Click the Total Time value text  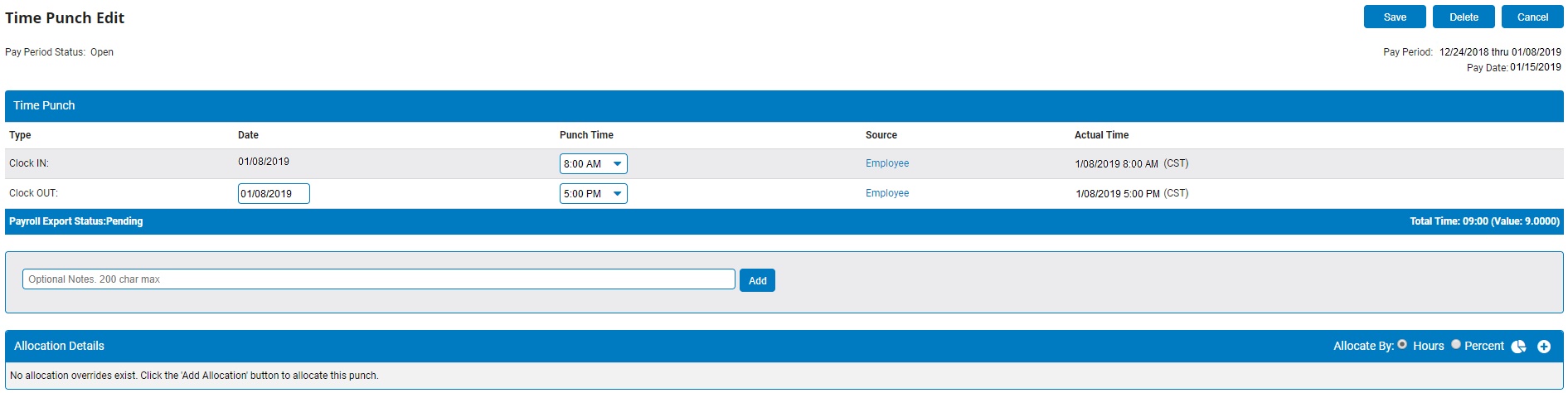coord(1484,221)
